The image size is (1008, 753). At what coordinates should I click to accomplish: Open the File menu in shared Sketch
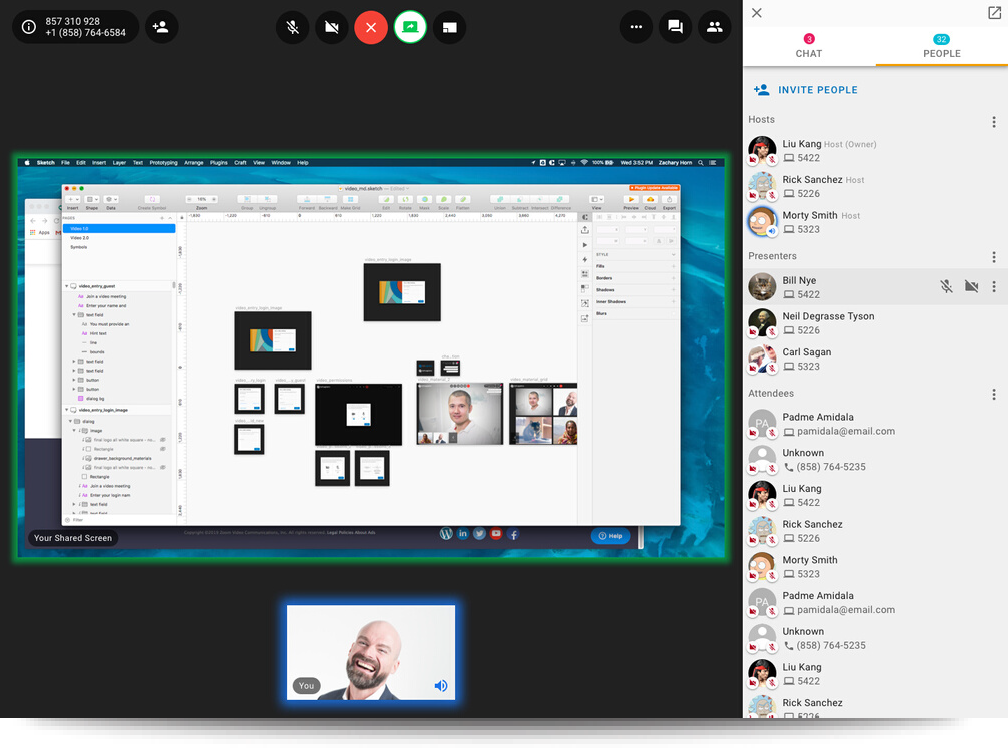tap(66, 163)
